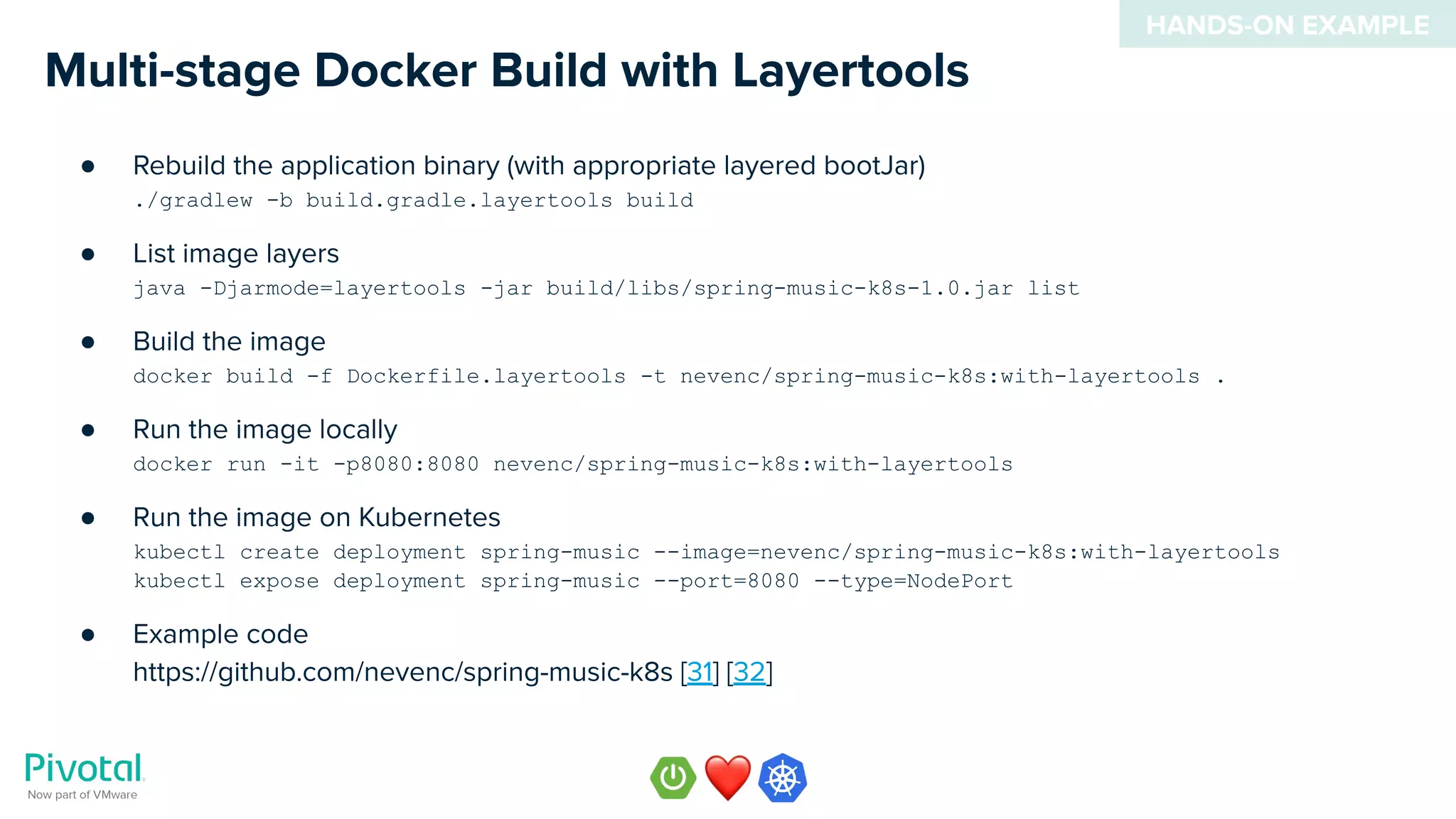Click the red heart icon
The image size is (1456, 819).
click(x=727, y=778)
